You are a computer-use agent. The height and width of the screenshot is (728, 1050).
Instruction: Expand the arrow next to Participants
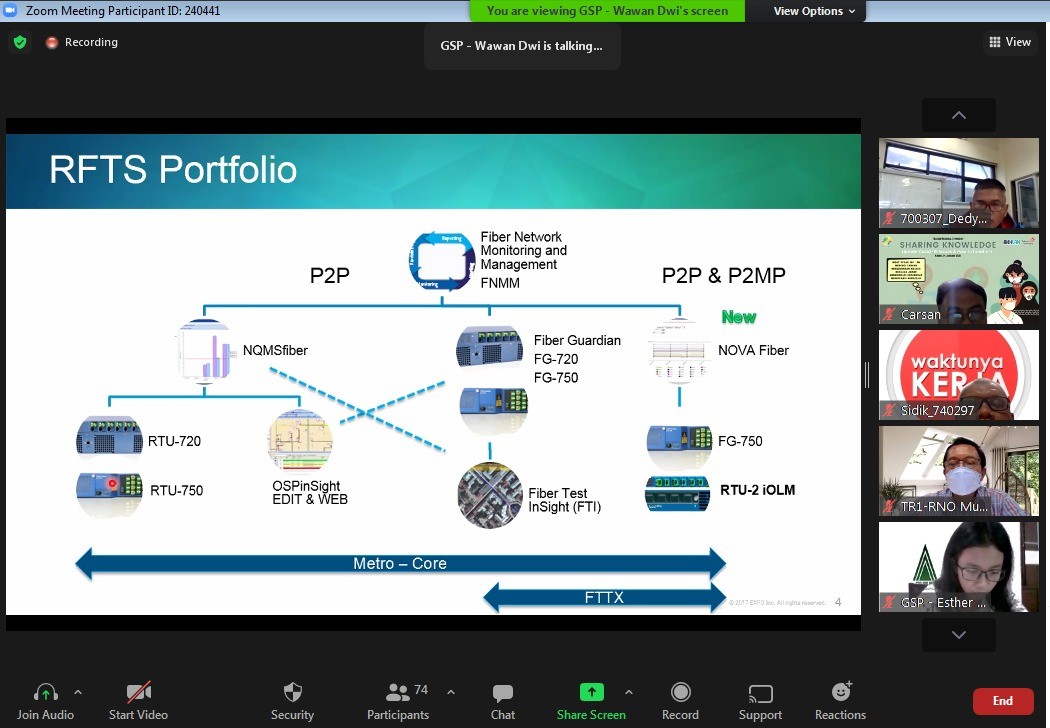(451, 692)
